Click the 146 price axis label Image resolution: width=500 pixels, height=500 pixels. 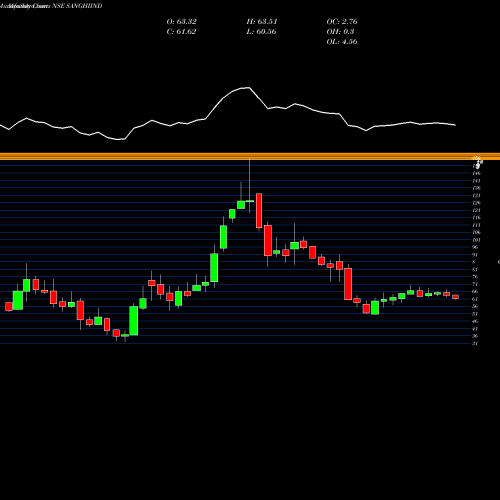click(x=476, y=173)
